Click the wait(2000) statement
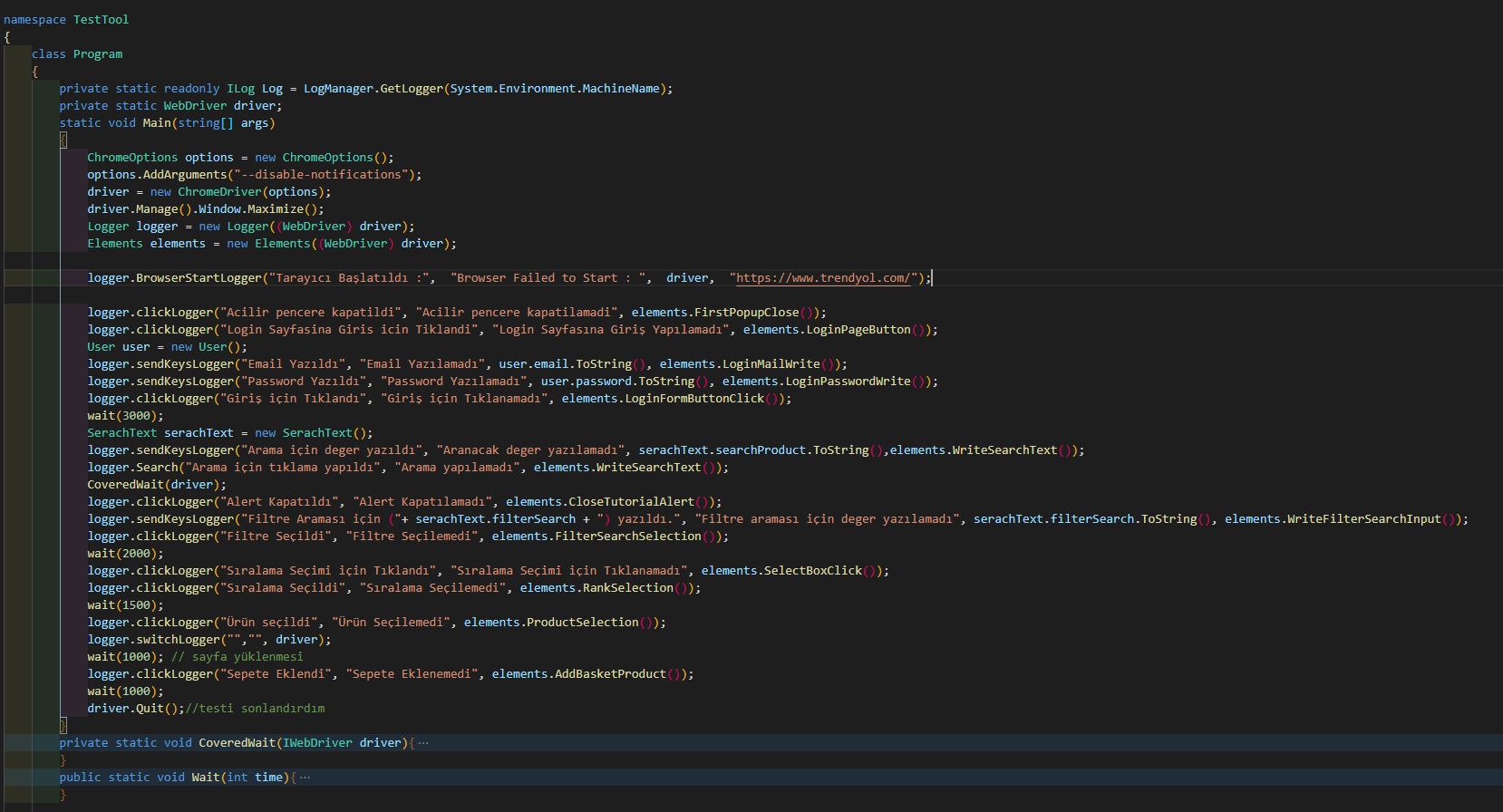The image size is (1503, 812). click(125, 554)
